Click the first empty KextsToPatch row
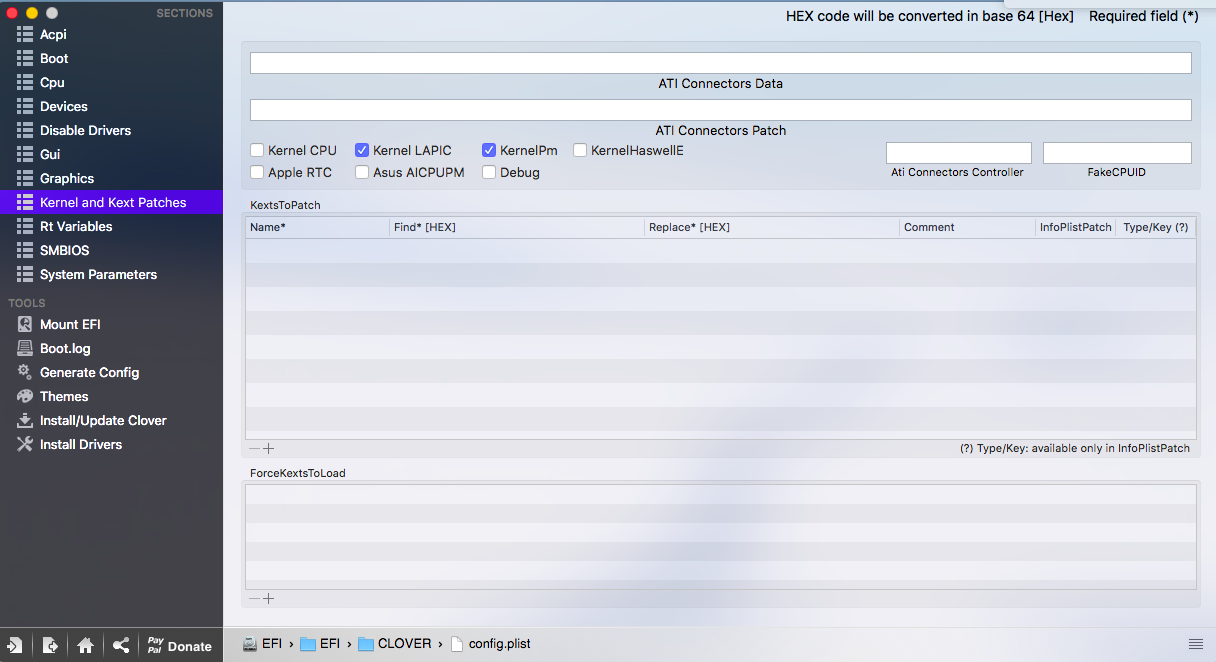 click(x=720, y=251)
